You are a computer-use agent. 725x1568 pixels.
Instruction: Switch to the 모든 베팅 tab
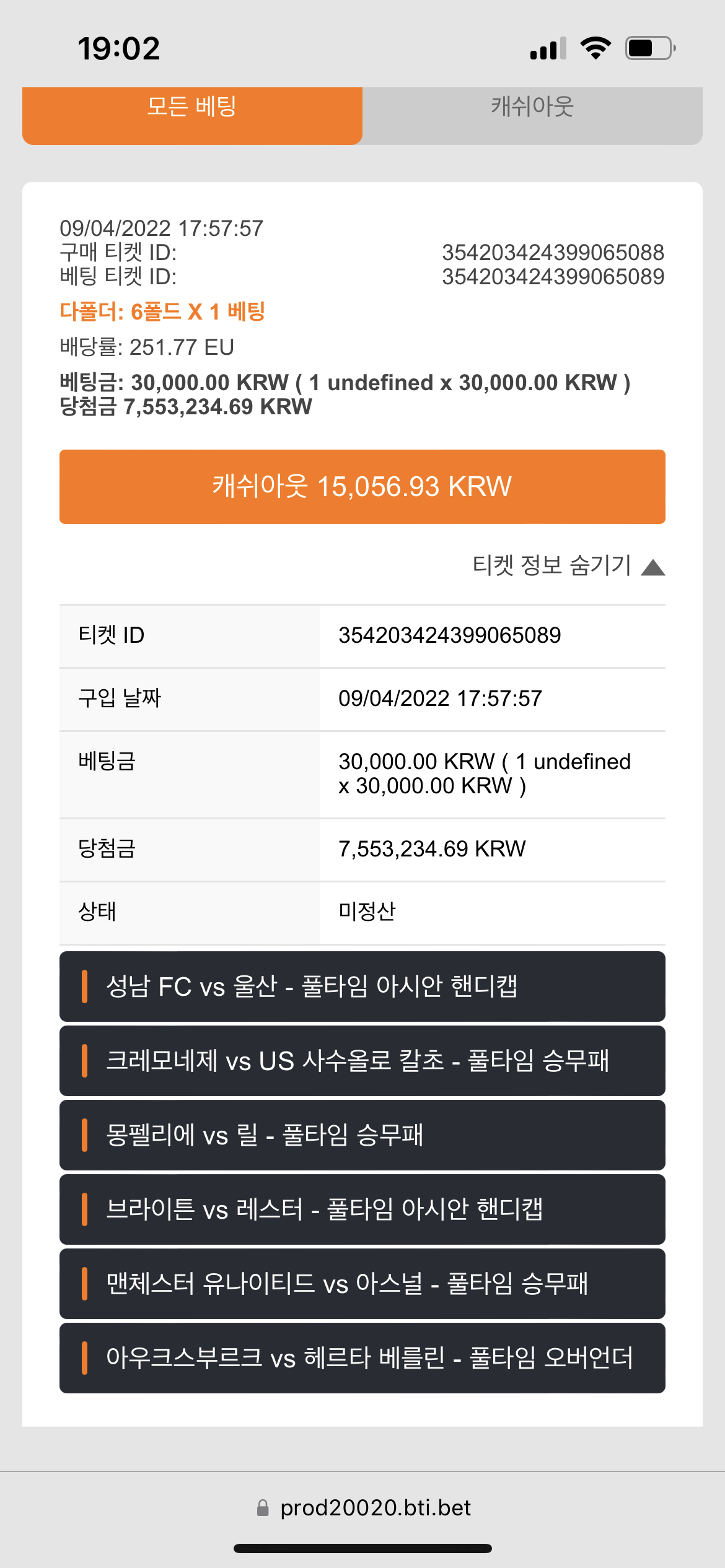192,115
